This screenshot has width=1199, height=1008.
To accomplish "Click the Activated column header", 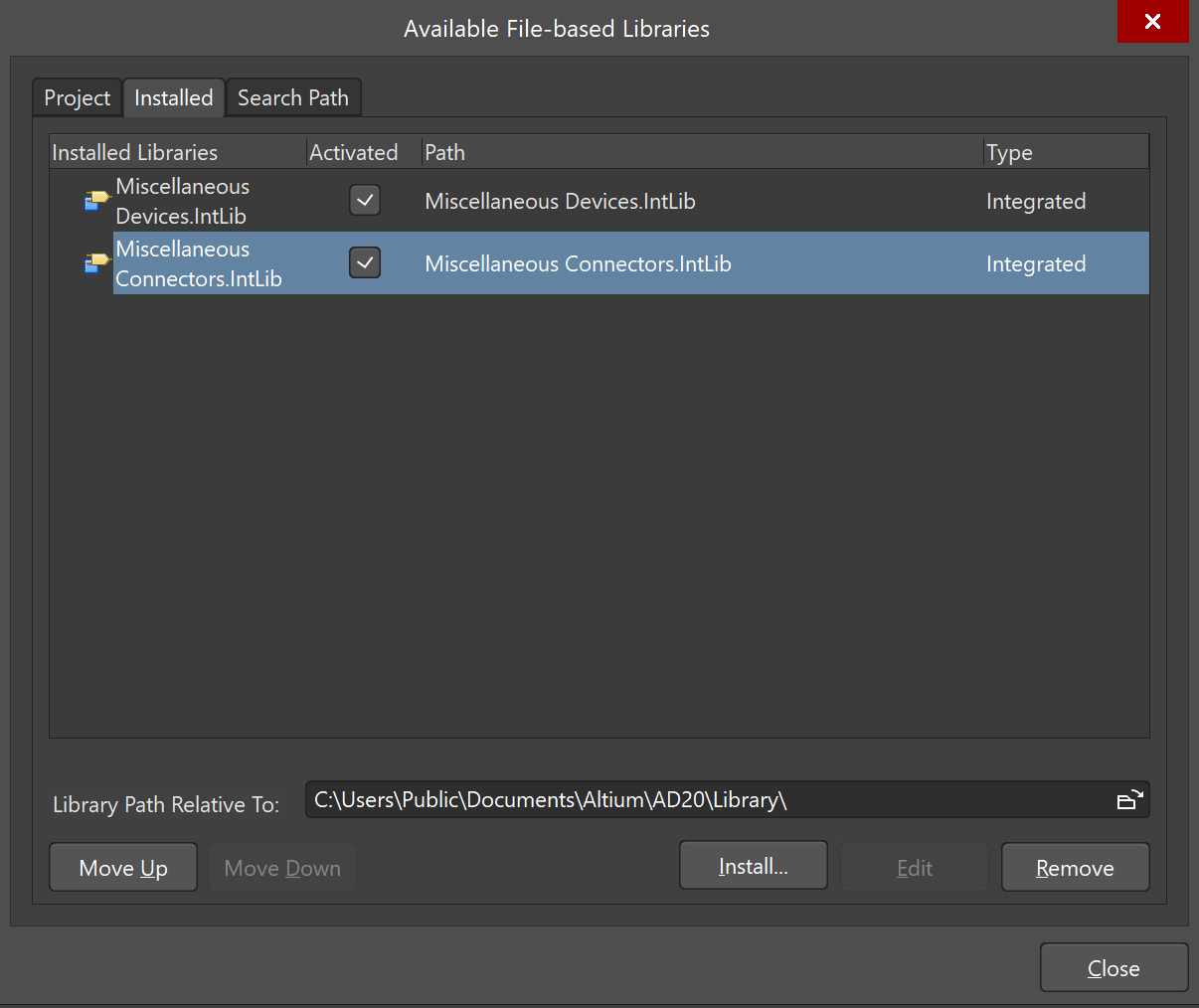I will click(364, 152).
